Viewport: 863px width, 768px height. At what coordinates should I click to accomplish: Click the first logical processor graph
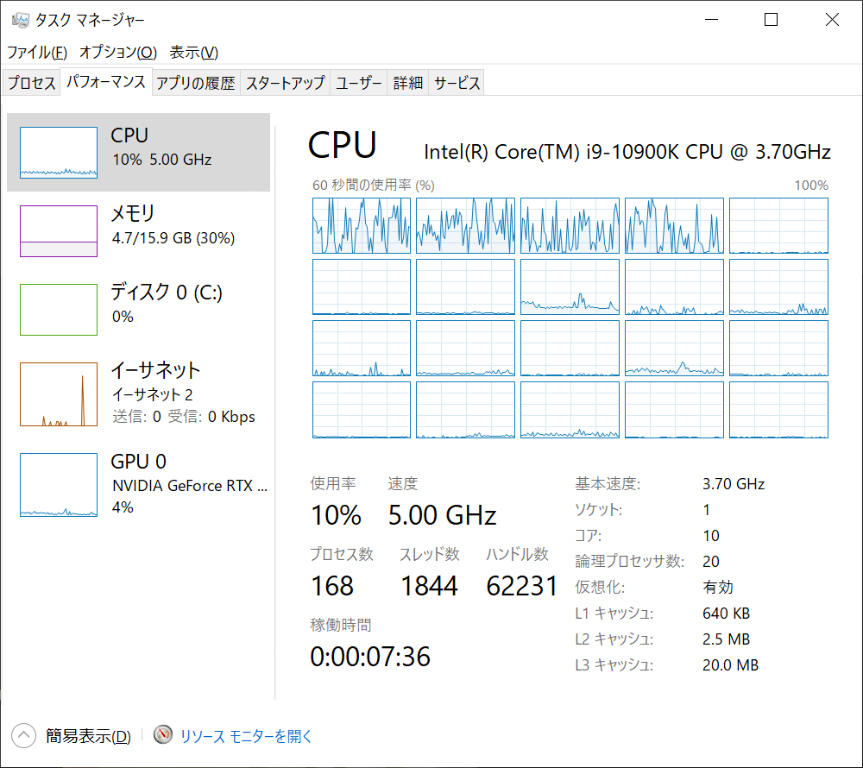pyautogui.click(x=361, y=225)
